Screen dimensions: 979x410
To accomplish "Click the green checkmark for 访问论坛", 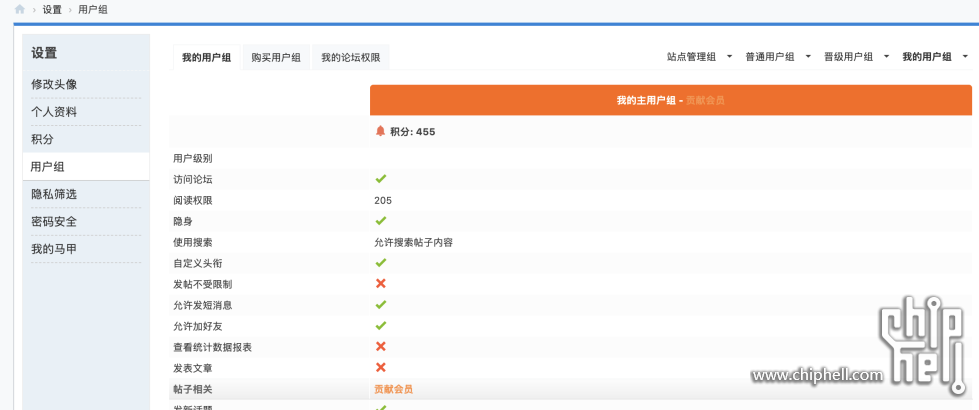I will tap(381, 178).
